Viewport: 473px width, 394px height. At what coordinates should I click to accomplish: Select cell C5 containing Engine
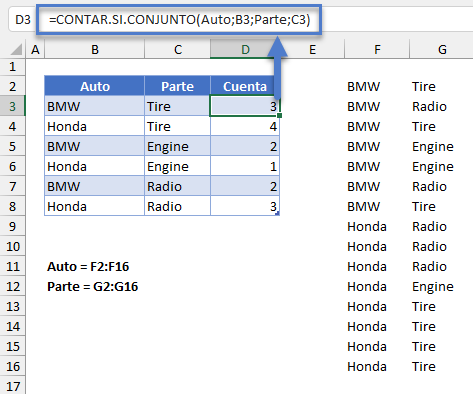click(x=177, y=146)
